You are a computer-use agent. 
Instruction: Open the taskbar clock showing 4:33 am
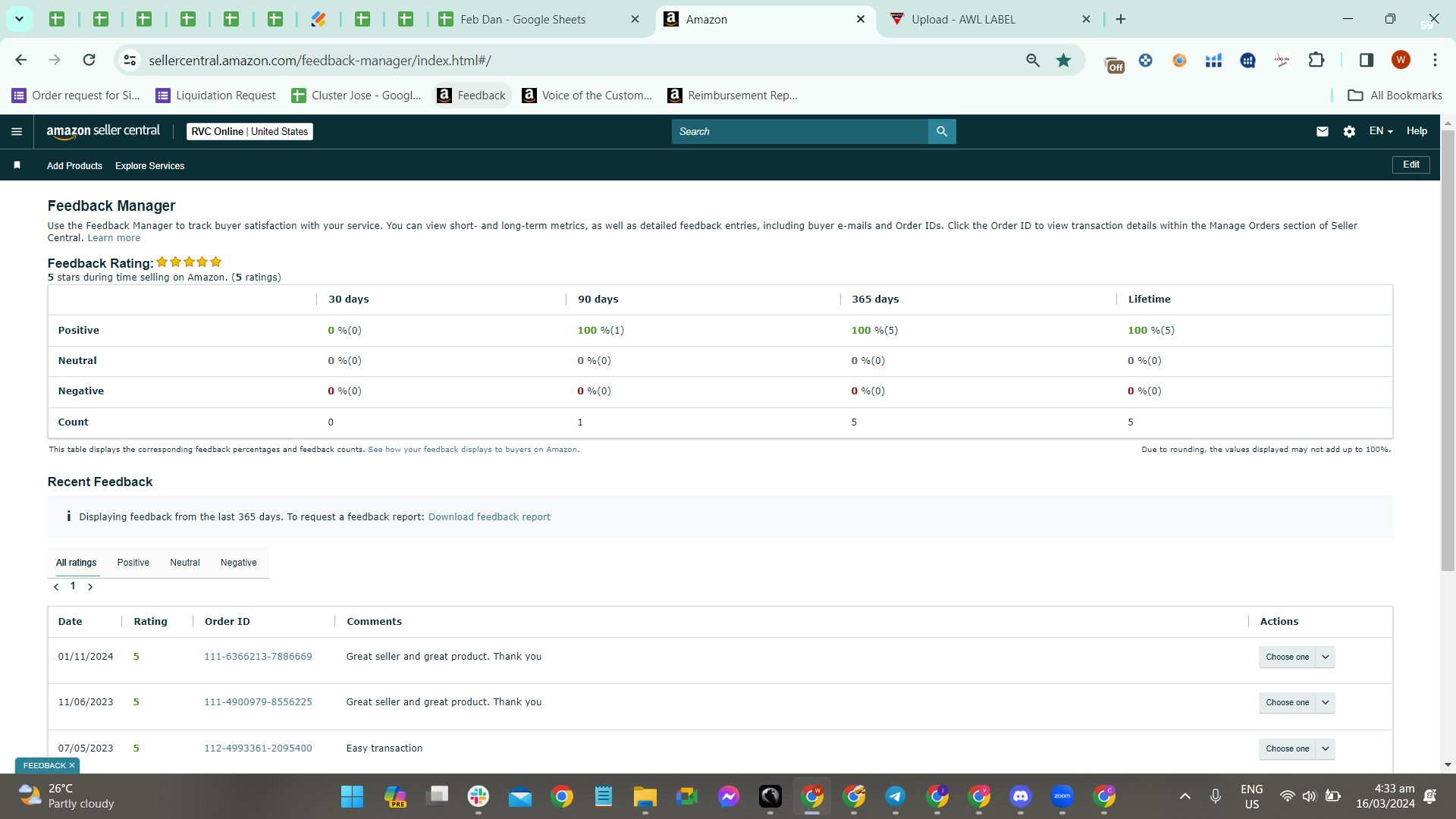click(1385, 796)
